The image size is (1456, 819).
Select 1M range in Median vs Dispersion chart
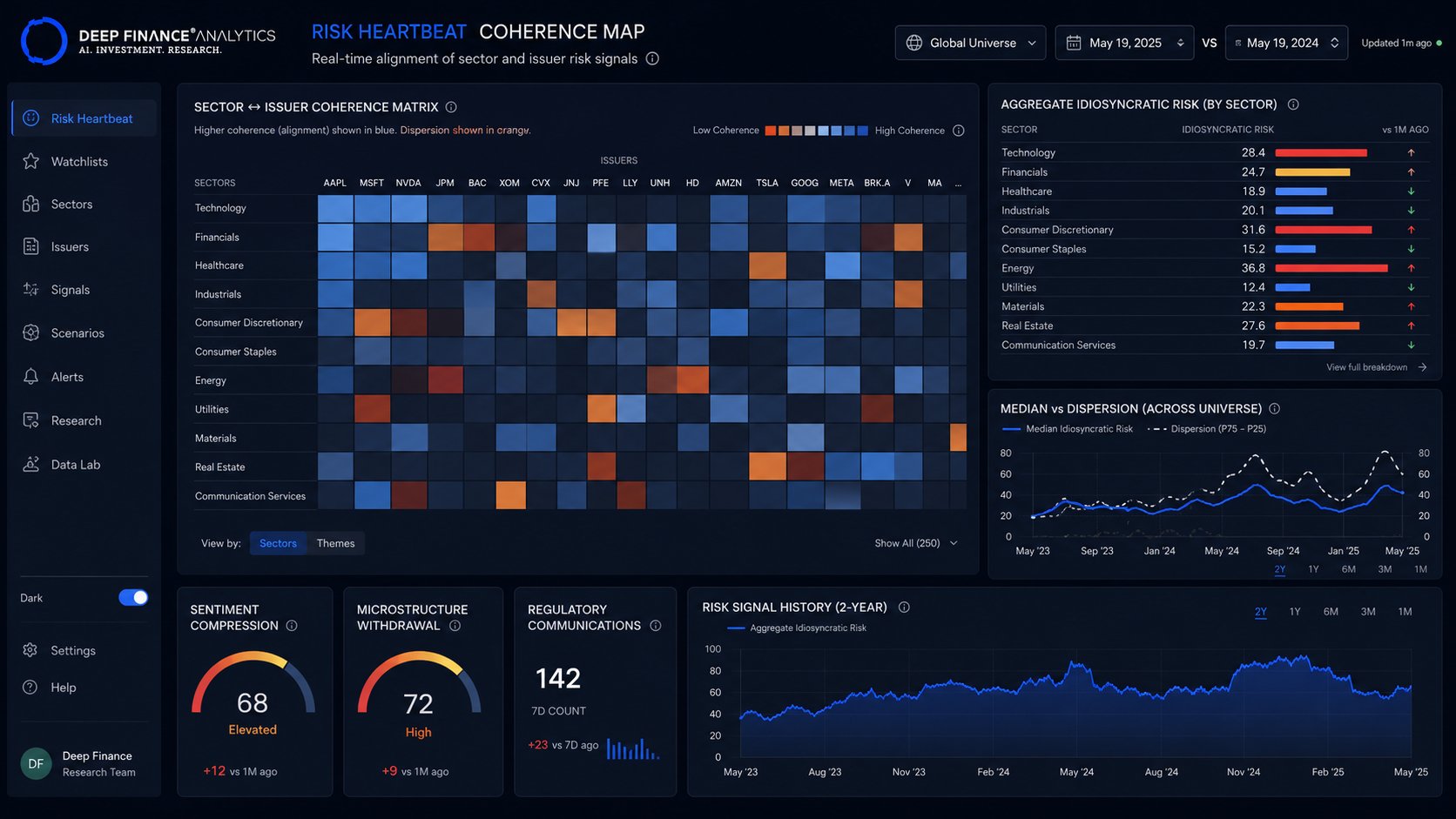1420,569
